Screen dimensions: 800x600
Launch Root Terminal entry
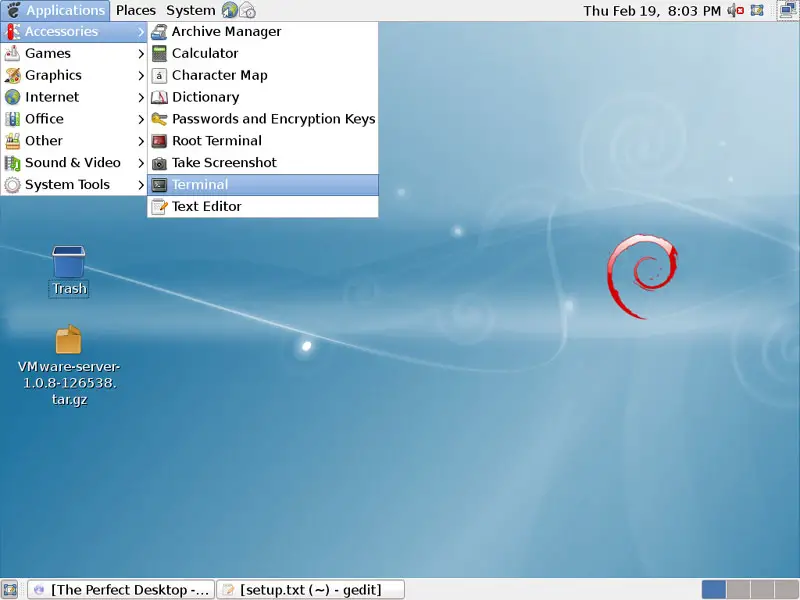pos(263,141)
